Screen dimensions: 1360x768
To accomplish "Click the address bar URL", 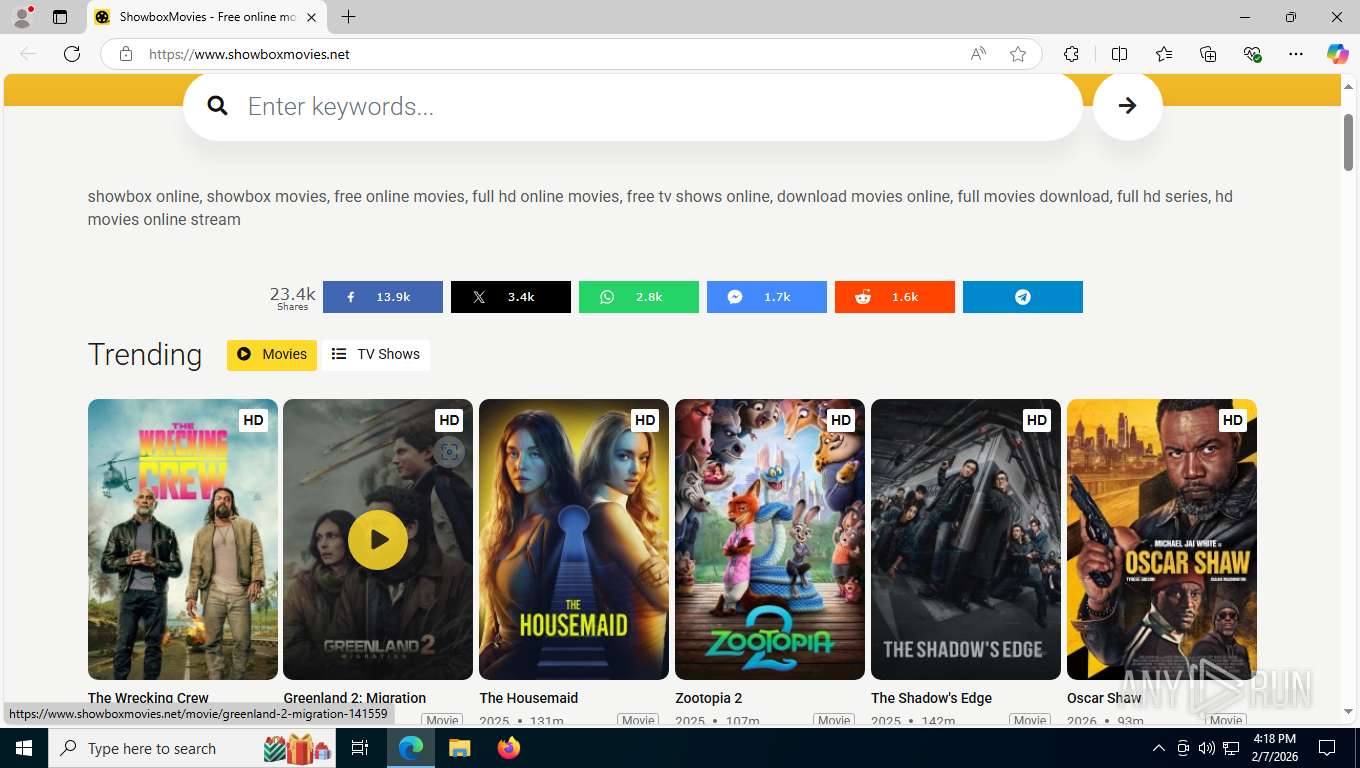I will (x=249, y=54).
